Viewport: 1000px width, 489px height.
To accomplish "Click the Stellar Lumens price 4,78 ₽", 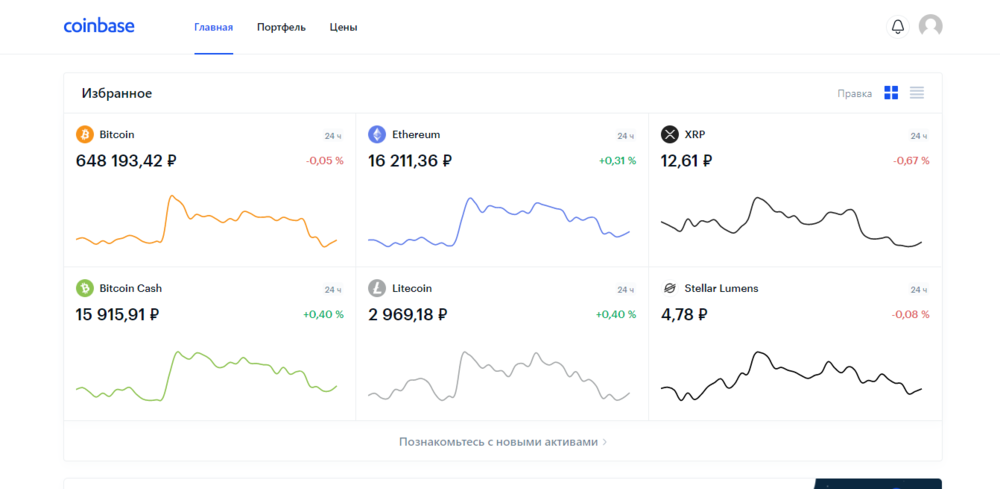I will point(684,314).
